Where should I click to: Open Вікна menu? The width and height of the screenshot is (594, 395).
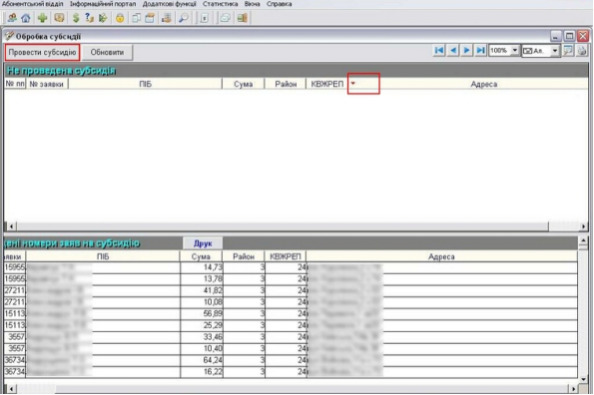pos(252,4)
